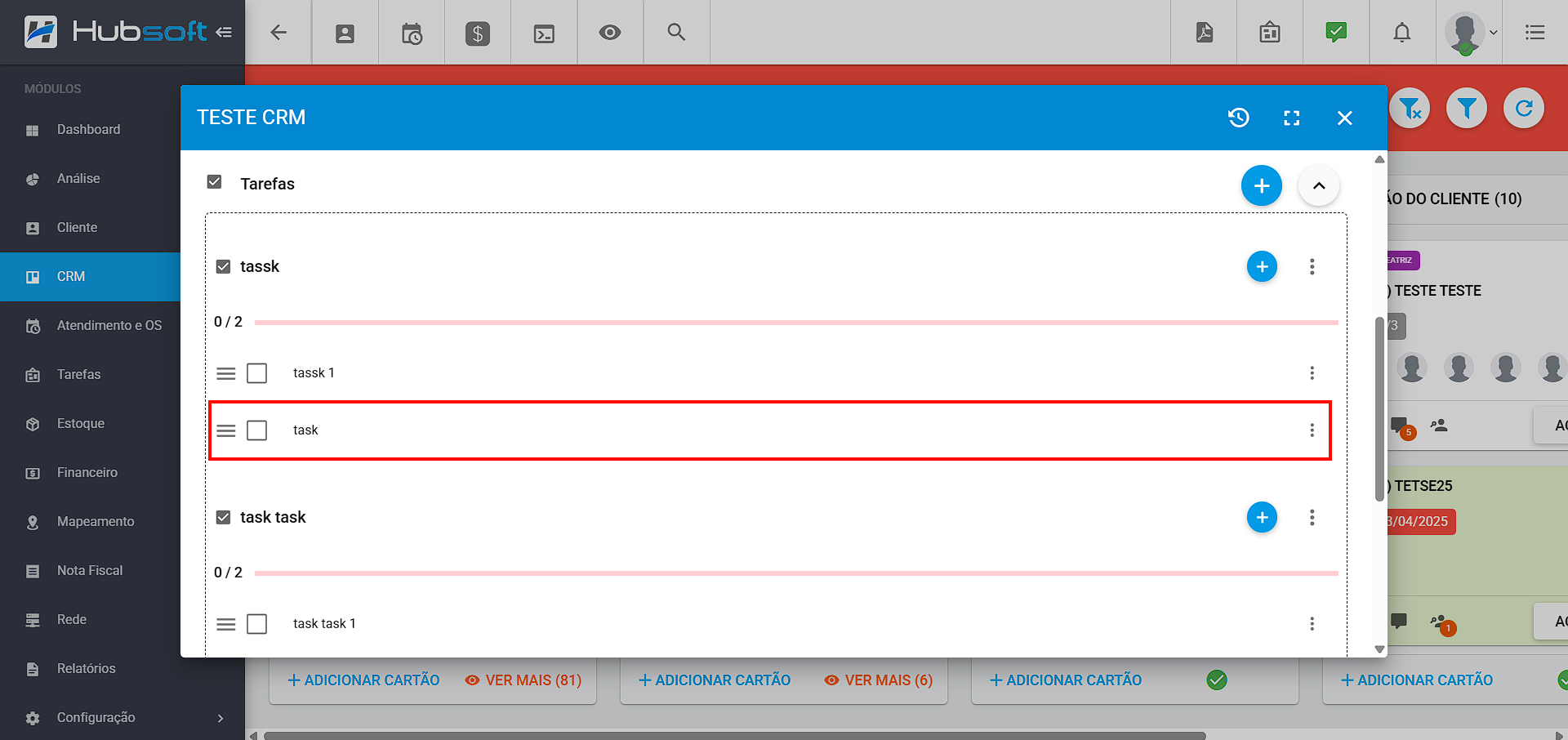The height and width of the screenshot is (740, 1568).
Task: Open the Nota Fiscal module
Action: tap(90, 571)
